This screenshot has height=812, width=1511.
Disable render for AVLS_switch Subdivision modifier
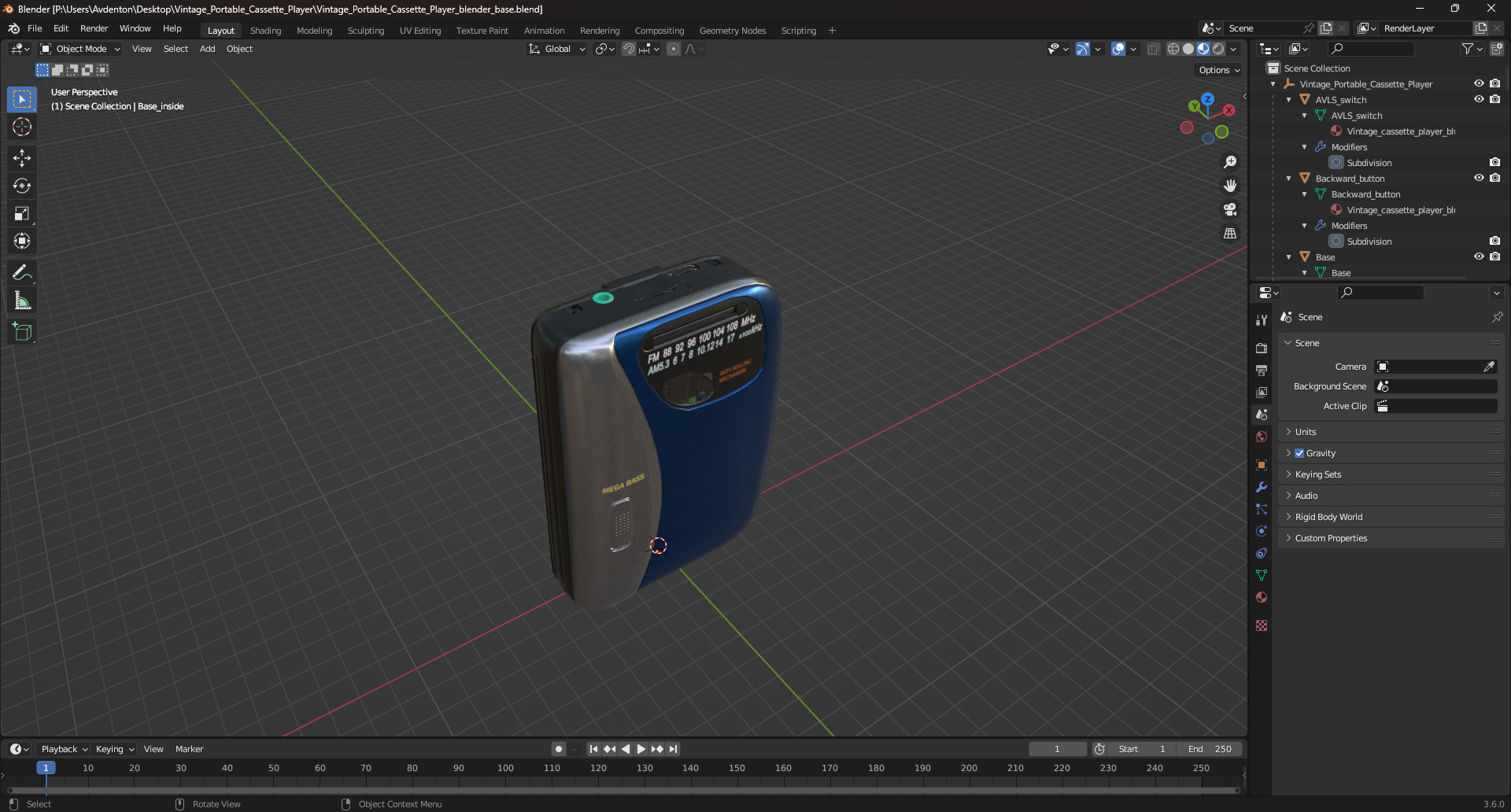point(1494,162)
